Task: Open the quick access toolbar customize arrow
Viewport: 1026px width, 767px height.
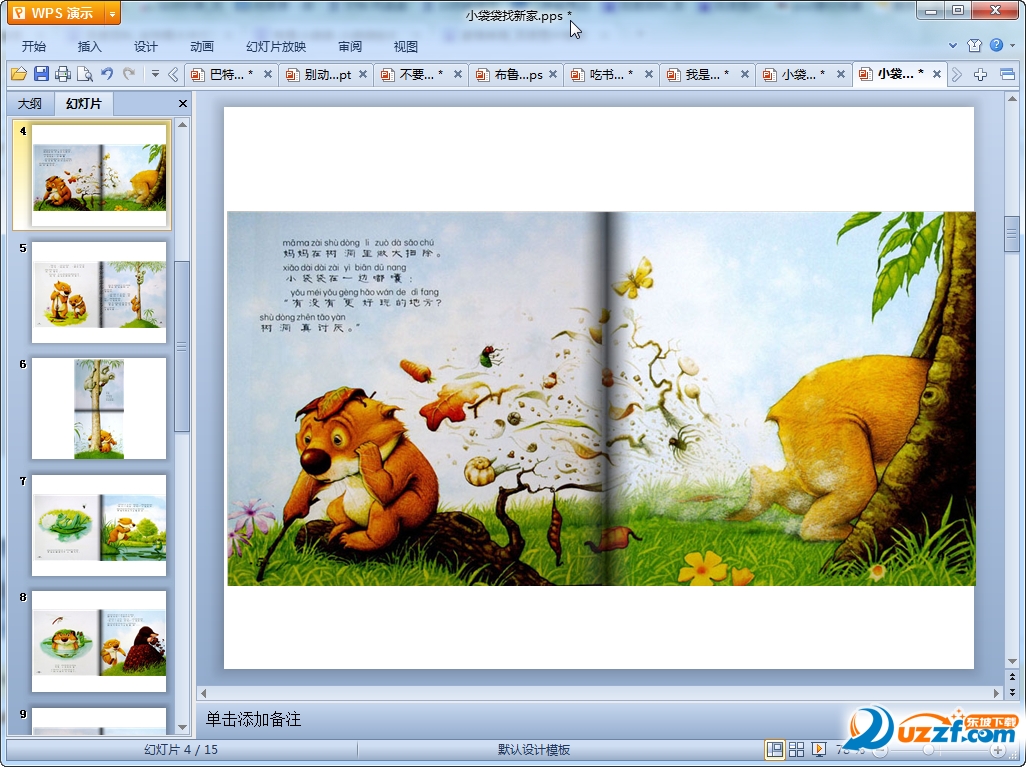Action: point(155,74)
